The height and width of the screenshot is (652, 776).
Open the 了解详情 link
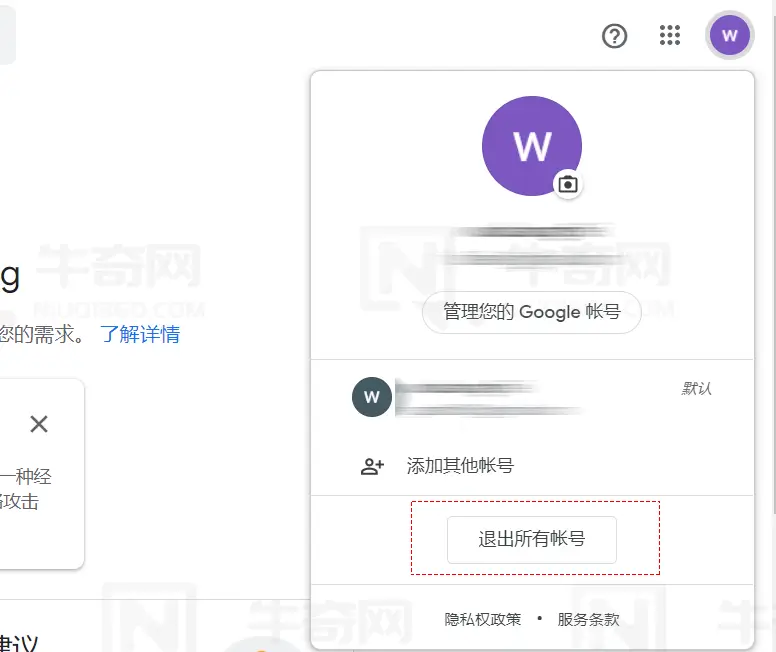click(x=140, y=334)
